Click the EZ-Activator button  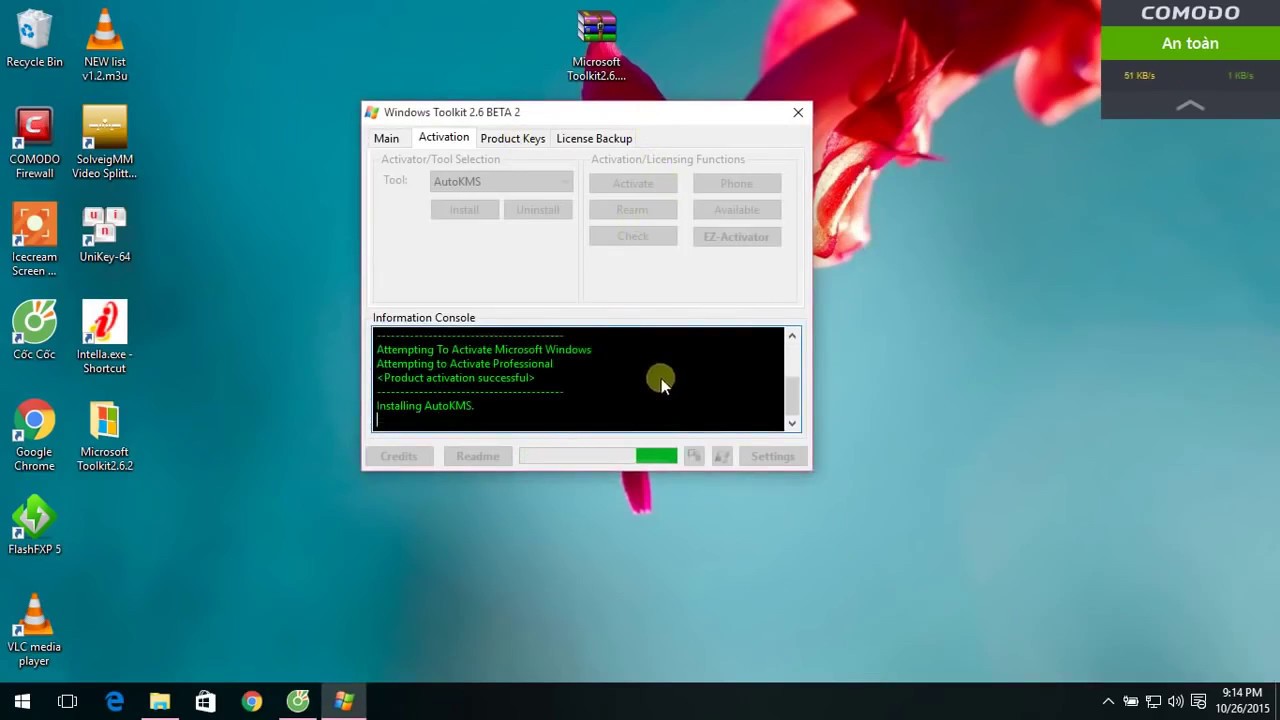click(x=737, y=236)
